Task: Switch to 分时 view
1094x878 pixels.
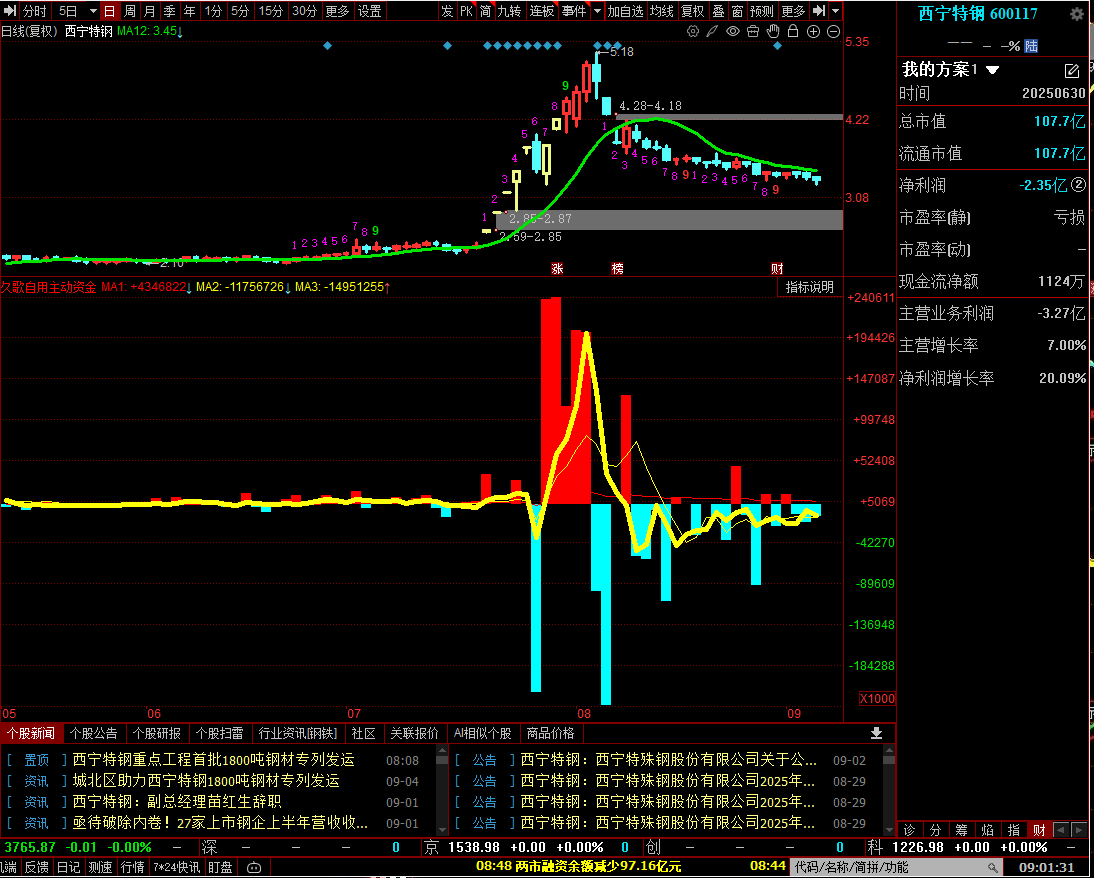Action: pos(34,11)
